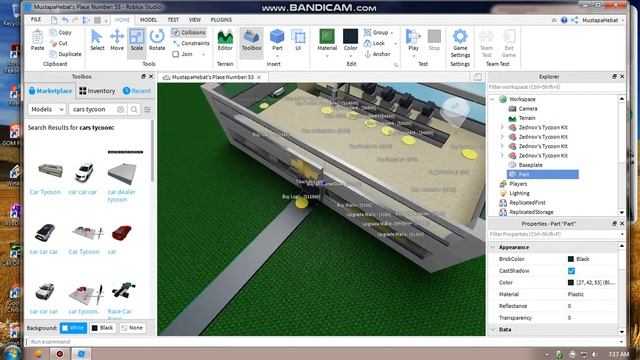Click the Bandicam recorder taskbar icon

pyautogui.click(x=60, y=354)
